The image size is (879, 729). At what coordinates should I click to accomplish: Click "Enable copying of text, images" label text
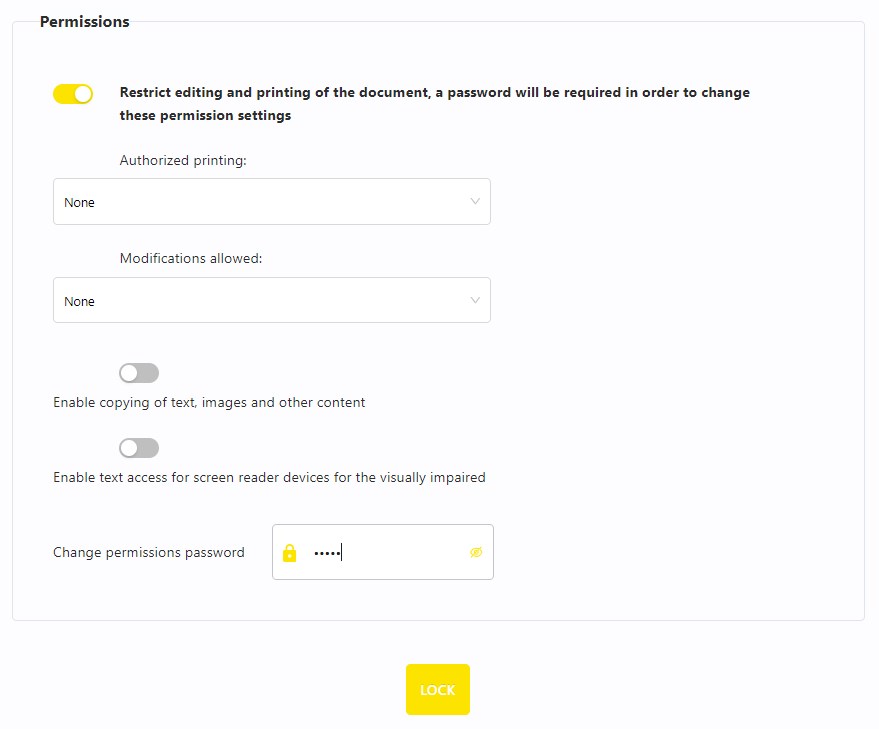(209, 403)
